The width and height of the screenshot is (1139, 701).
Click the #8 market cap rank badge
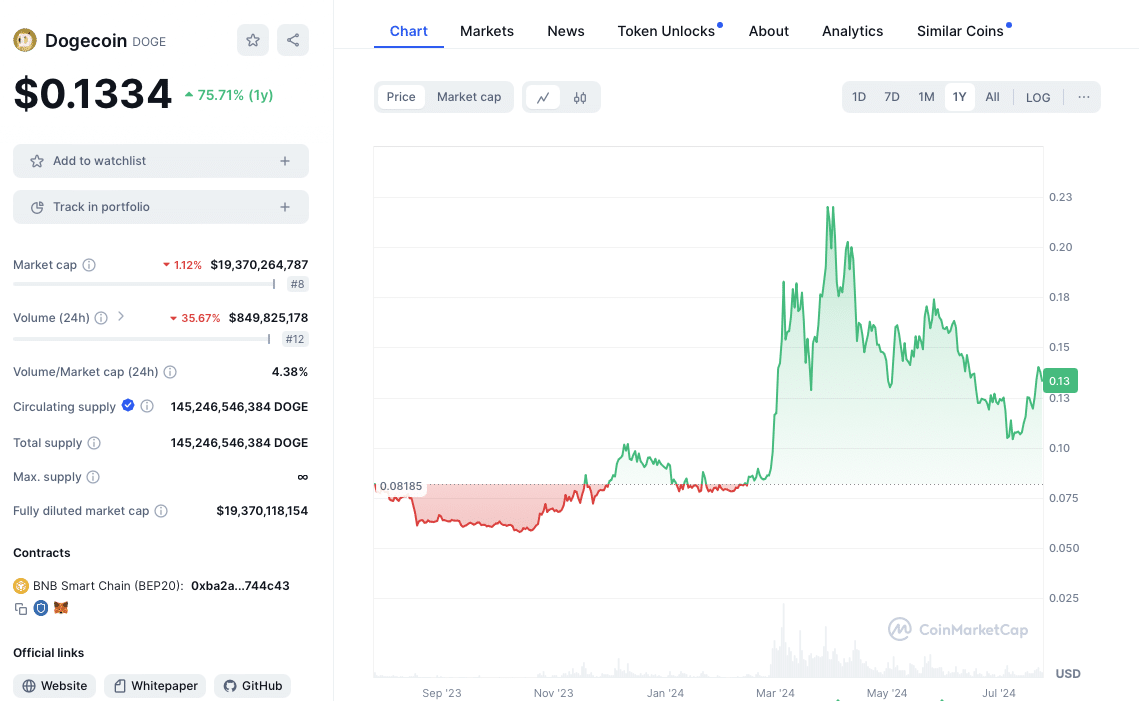coord(297,284)
